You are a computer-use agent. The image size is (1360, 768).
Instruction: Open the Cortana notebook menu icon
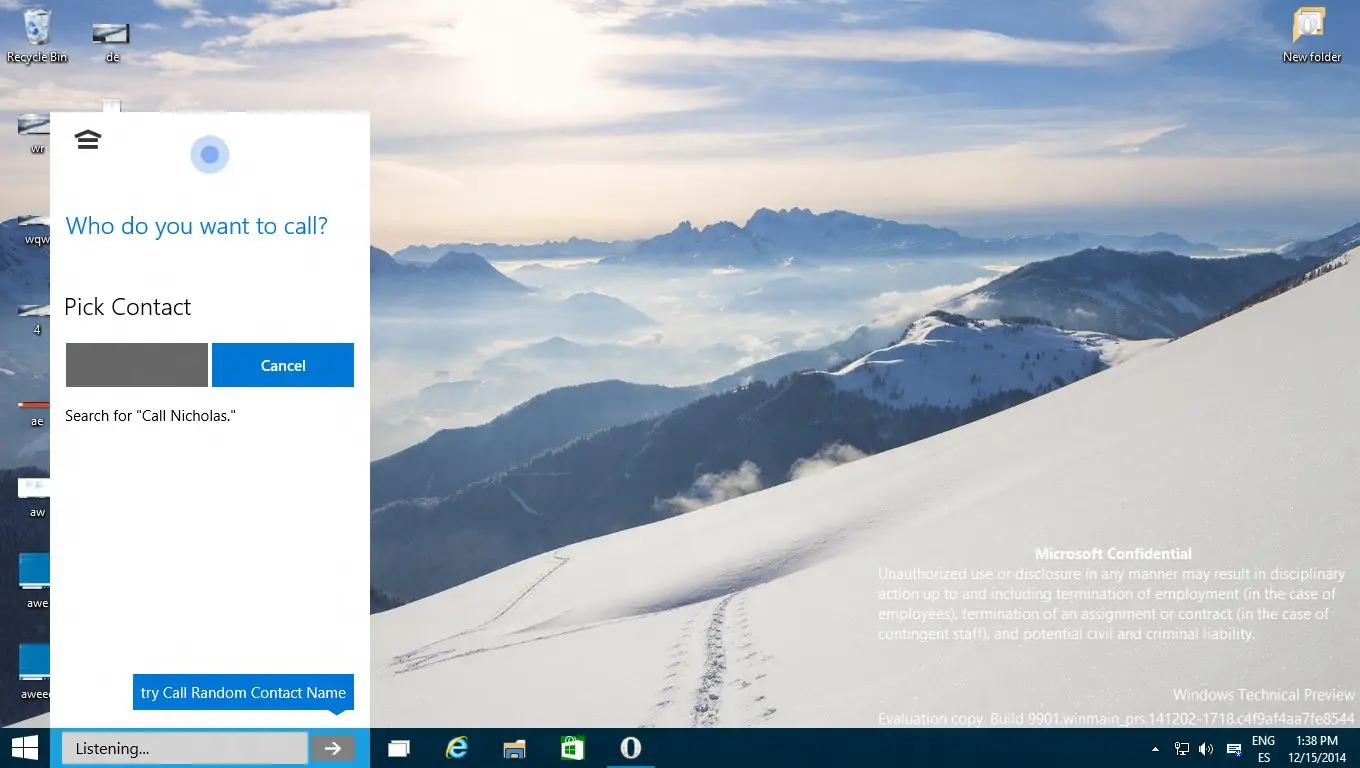(x=88, y=140)
